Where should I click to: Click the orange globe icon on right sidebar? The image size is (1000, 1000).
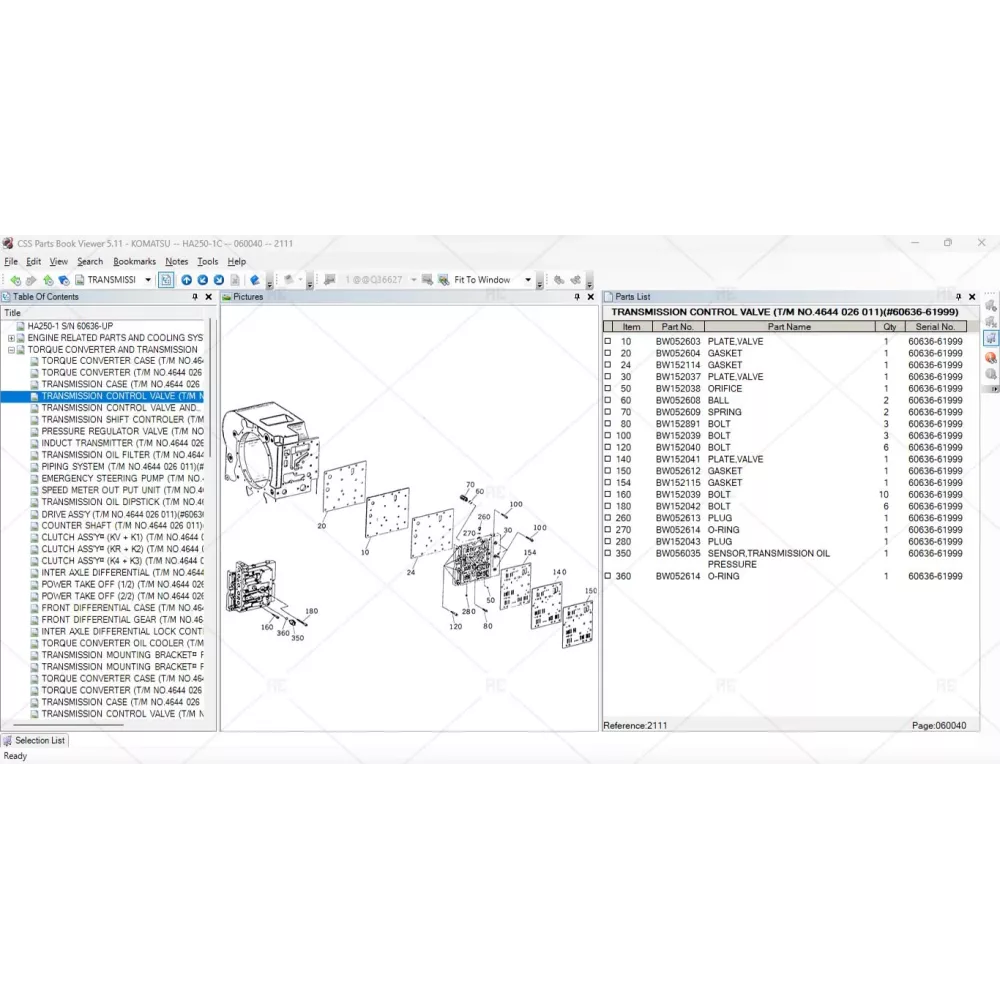pyautogui.click(x=990, y=357)
